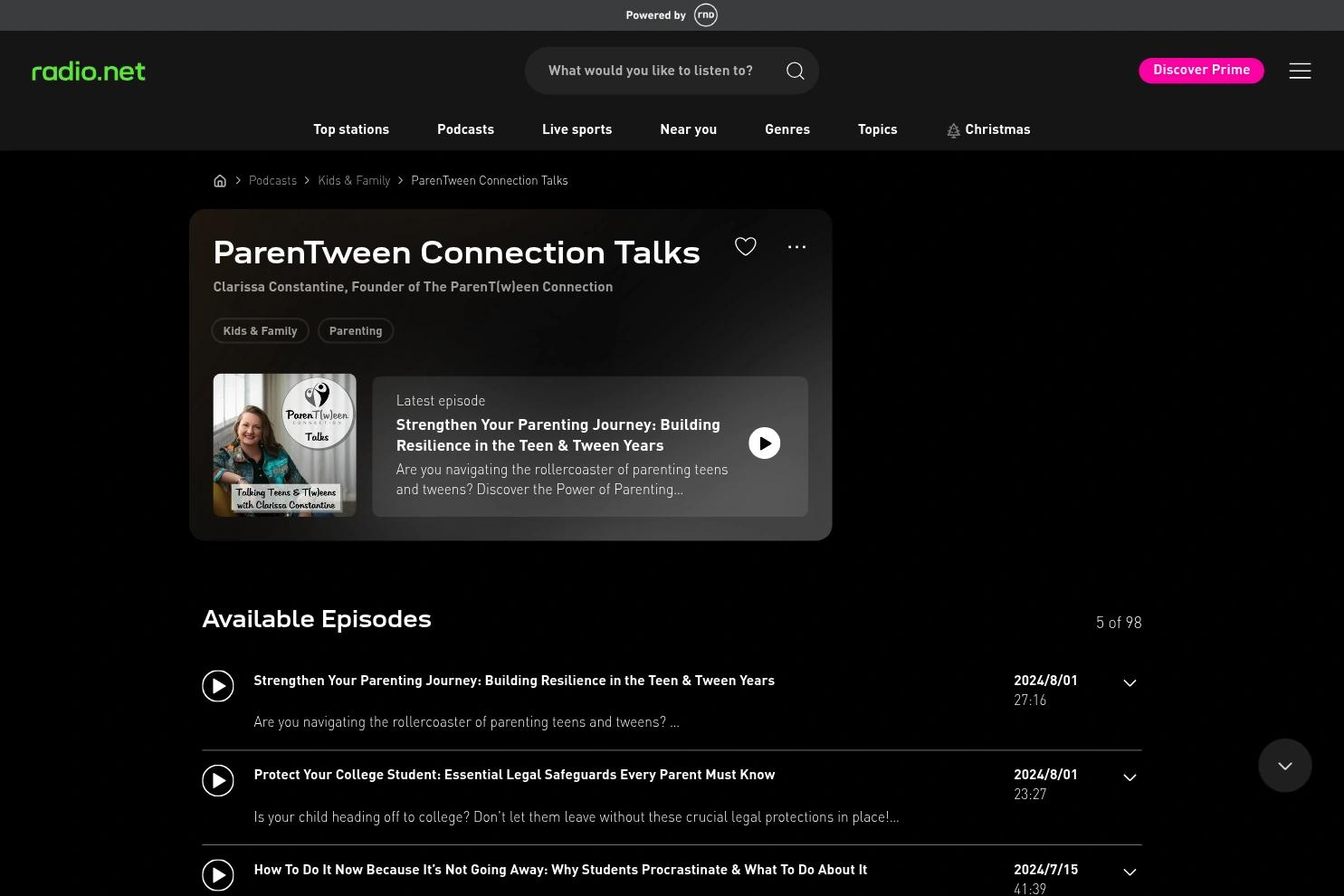This screenshot has width=1344, height=896.
Task: Click the home breadcrumb icon
Action: tap(220, 181)
